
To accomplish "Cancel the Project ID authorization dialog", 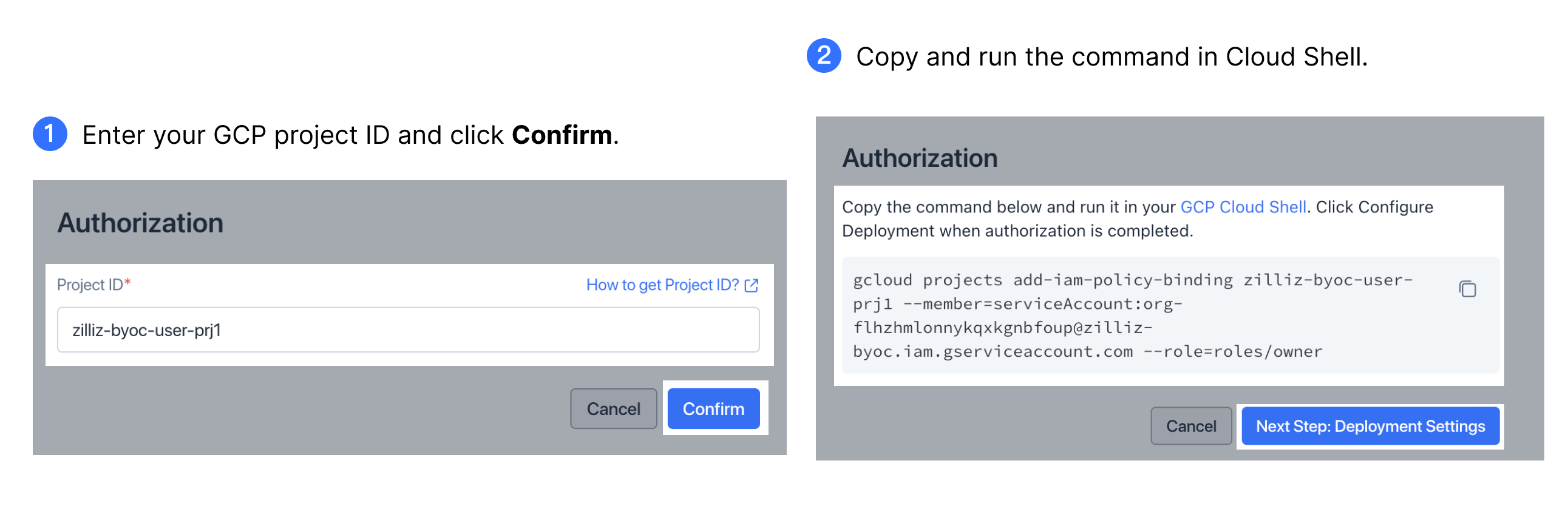I will coord(613,409).
